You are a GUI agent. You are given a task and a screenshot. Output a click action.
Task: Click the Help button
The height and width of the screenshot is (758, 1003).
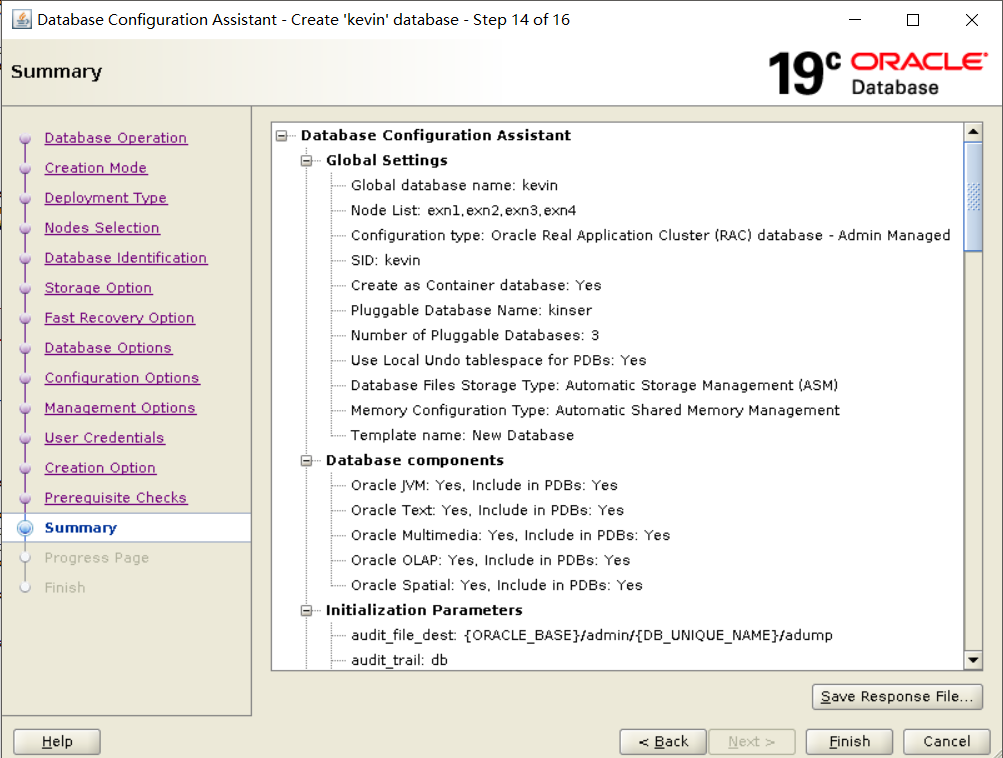click(x=57, y=741)
